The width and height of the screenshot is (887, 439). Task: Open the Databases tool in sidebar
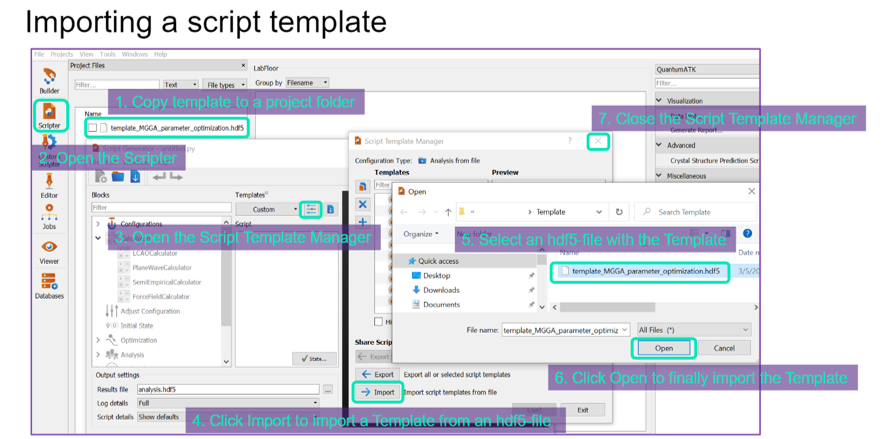[x=49, y=286]
